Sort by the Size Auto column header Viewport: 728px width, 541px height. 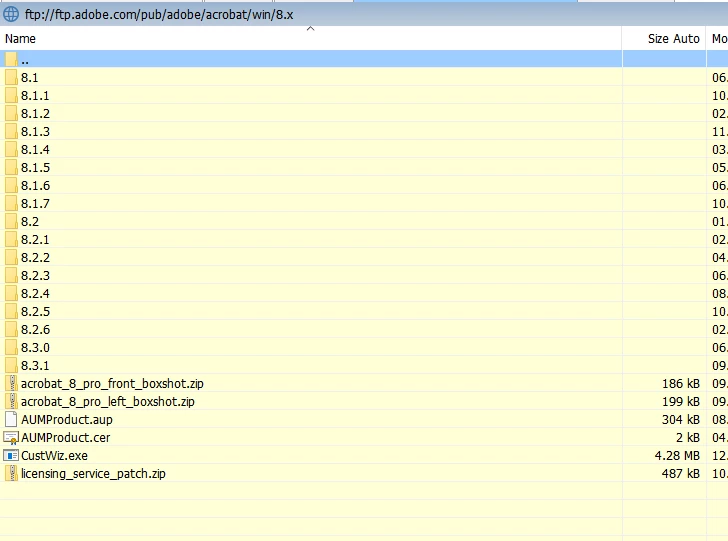click(x=664, y=39)
